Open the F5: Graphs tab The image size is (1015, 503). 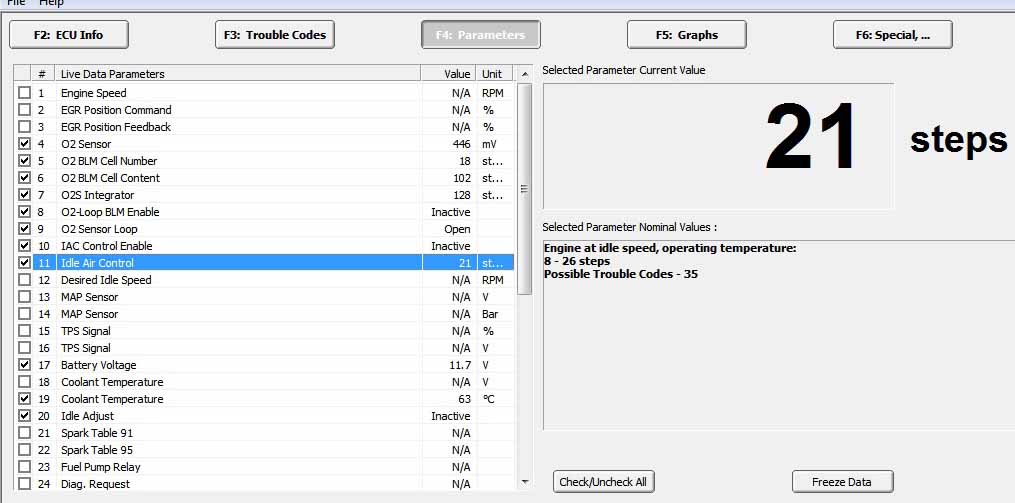coord(686,35)
